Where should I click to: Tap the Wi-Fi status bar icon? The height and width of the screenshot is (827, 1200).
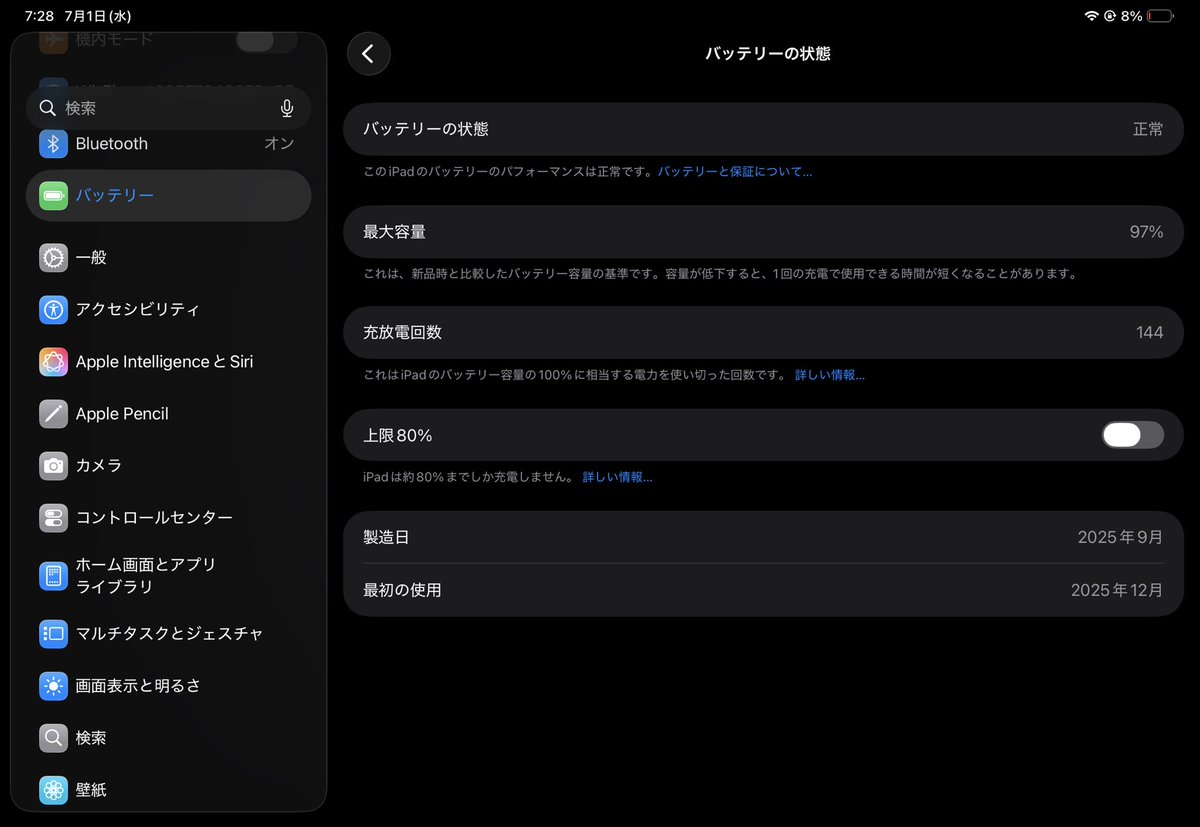(x=1091, y=16)
